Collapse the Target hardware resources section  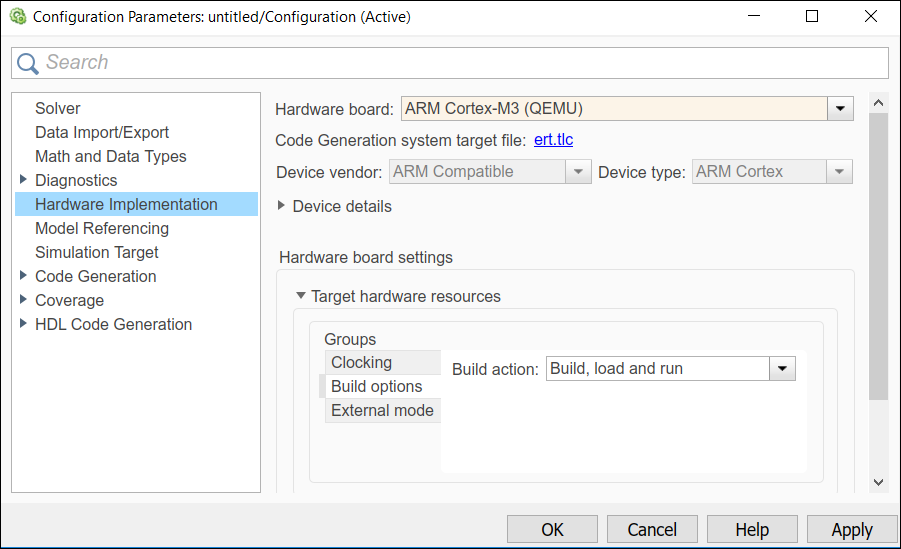click(300, 296)
